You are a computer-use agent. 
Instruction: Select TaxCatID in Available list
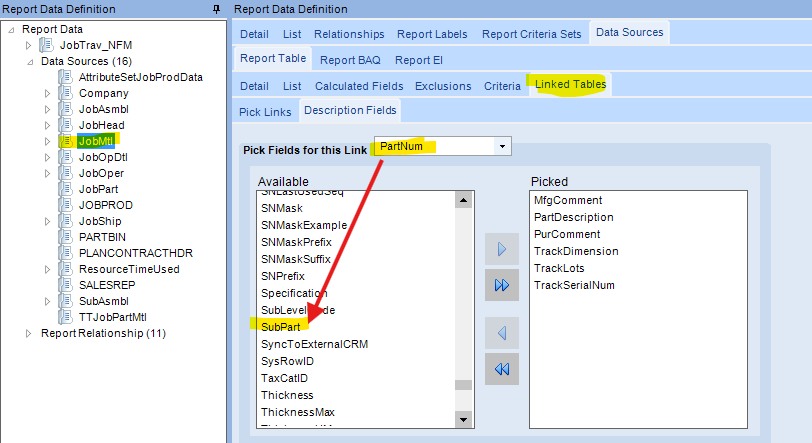coord(284,378)
